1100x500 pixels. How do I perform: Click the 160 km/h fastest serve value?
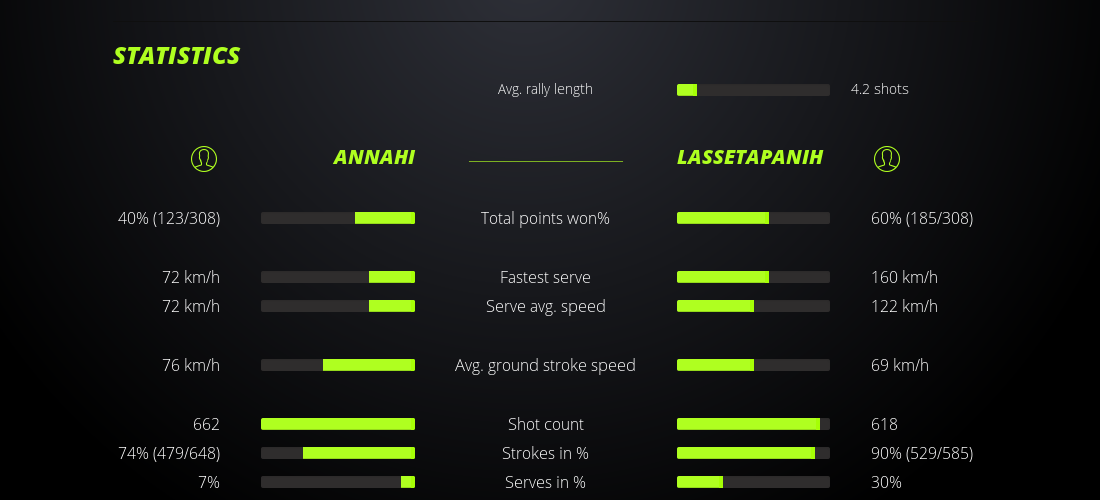click(904, 277)
